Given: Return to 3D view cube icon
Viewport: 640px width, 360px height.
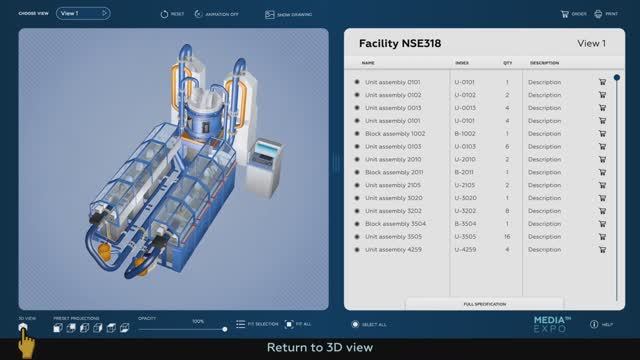Looking at the screenshot, I should pyautogui.click(x=23, y=327).
